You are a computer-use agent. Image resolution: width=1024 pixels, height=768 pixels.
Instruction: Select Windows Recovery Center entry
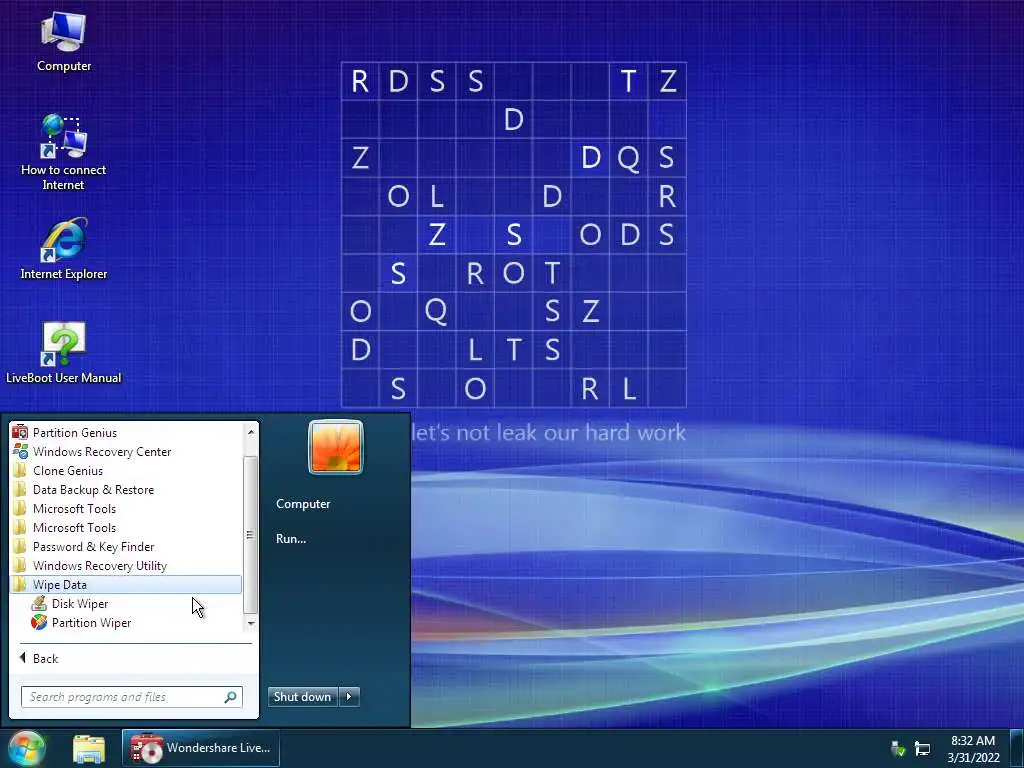tap(126, 451)
